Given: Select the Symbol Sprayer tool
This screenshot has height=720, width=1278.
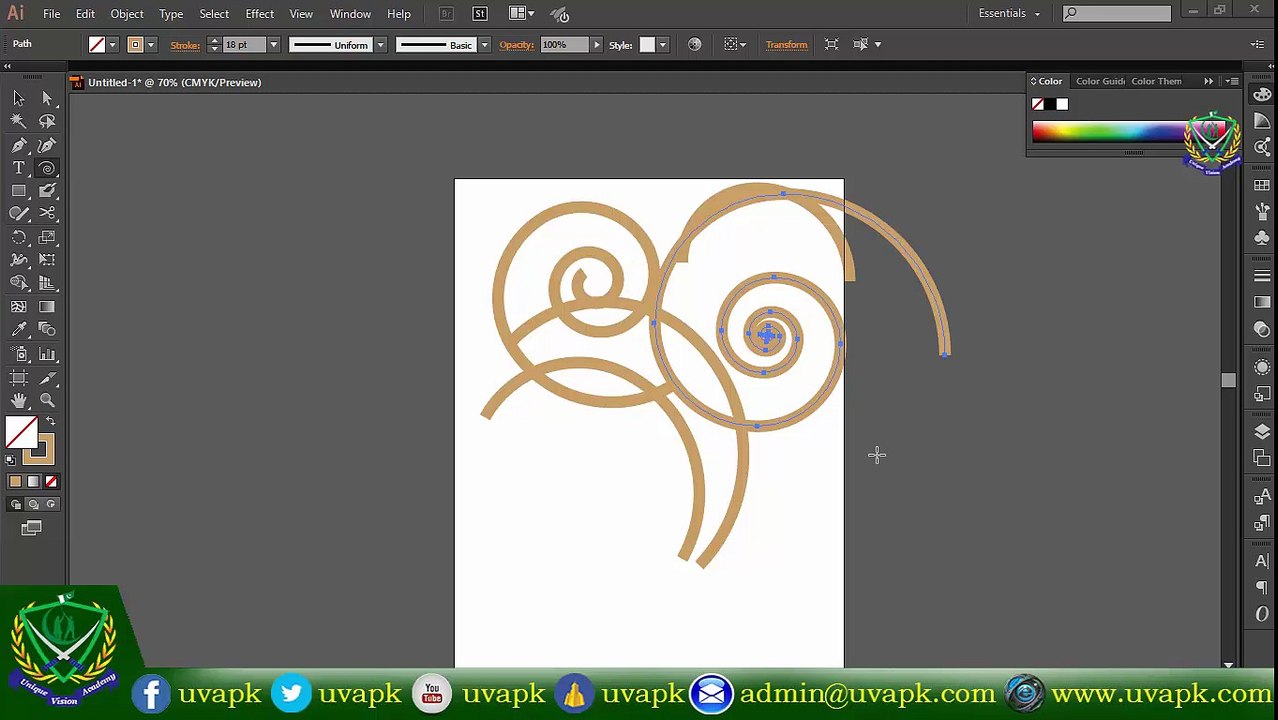Looking at the screenshot, I should click(x=19, y=355).
